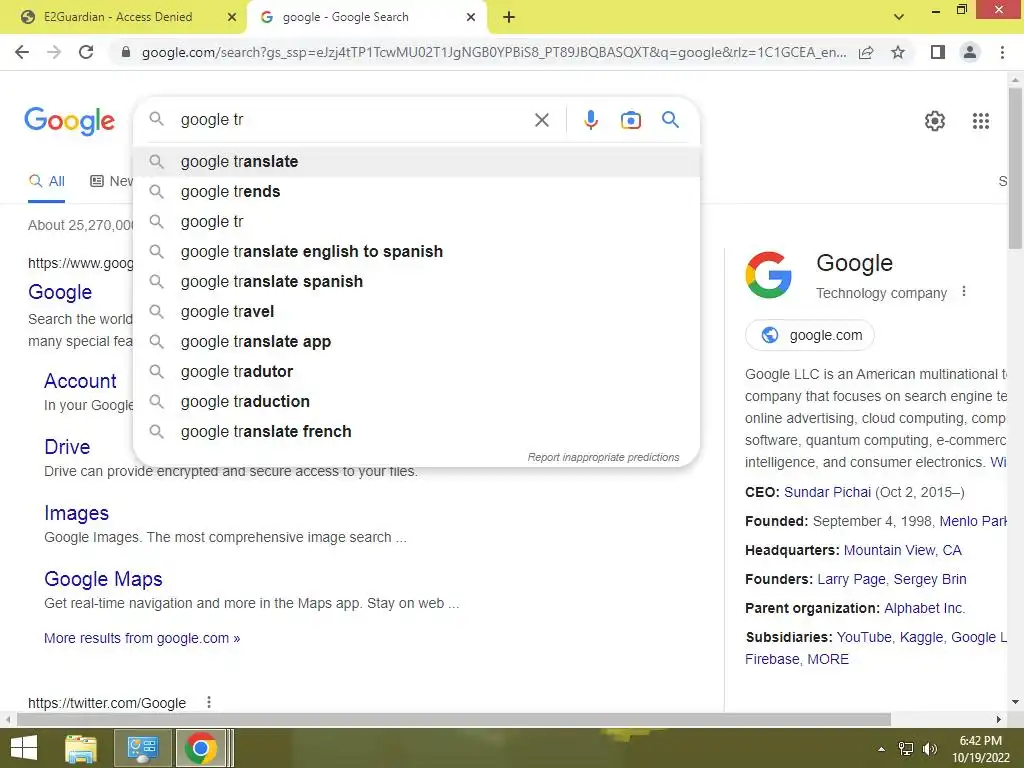Open the Chrome side panel icon
Viewport: 1024px width, 768px height.
coord(938,52)
